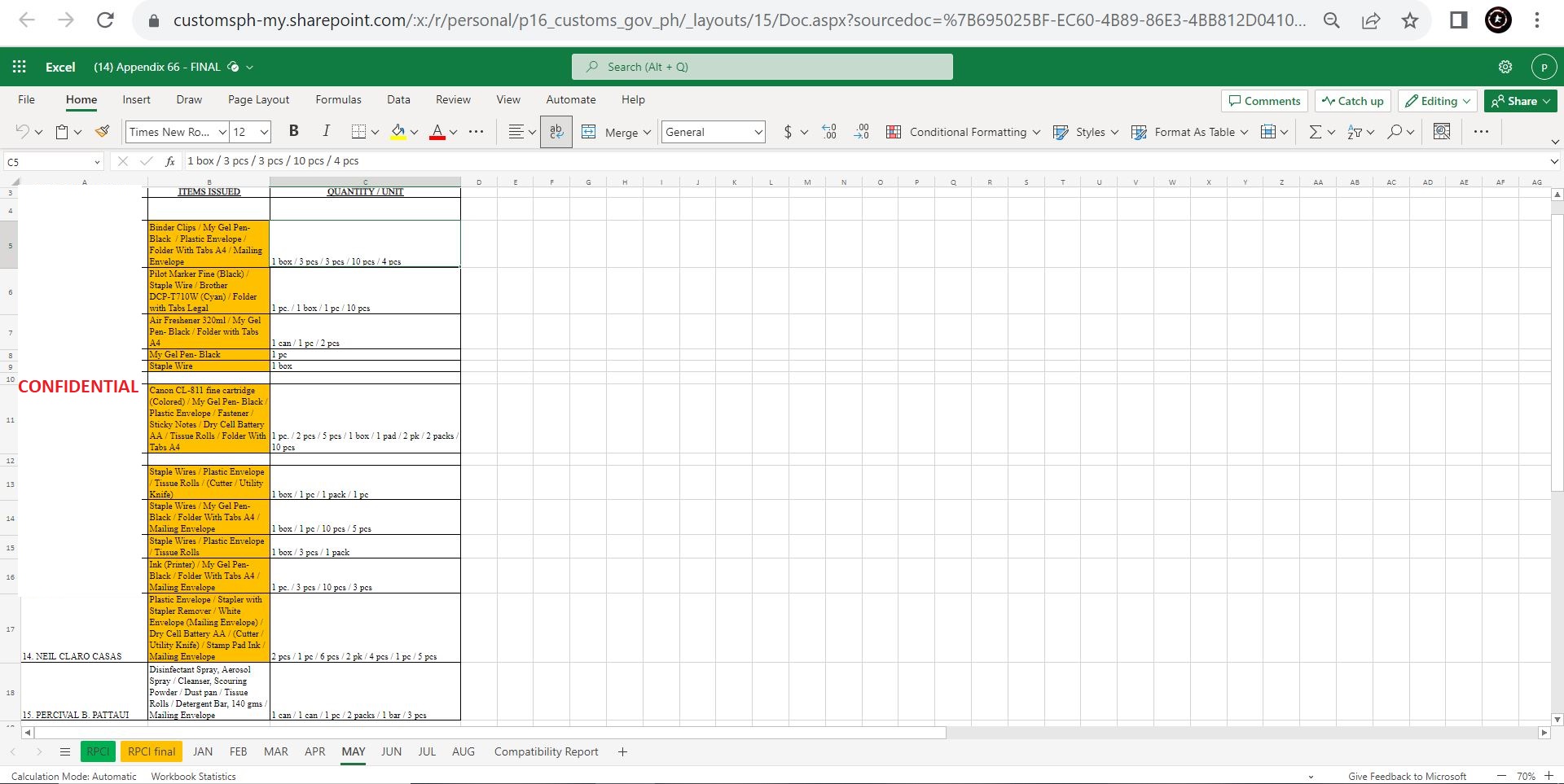Screen dimensions: 1564x784
Task: Click the AutoSum sigma icon
Action: pos(1315,132)
